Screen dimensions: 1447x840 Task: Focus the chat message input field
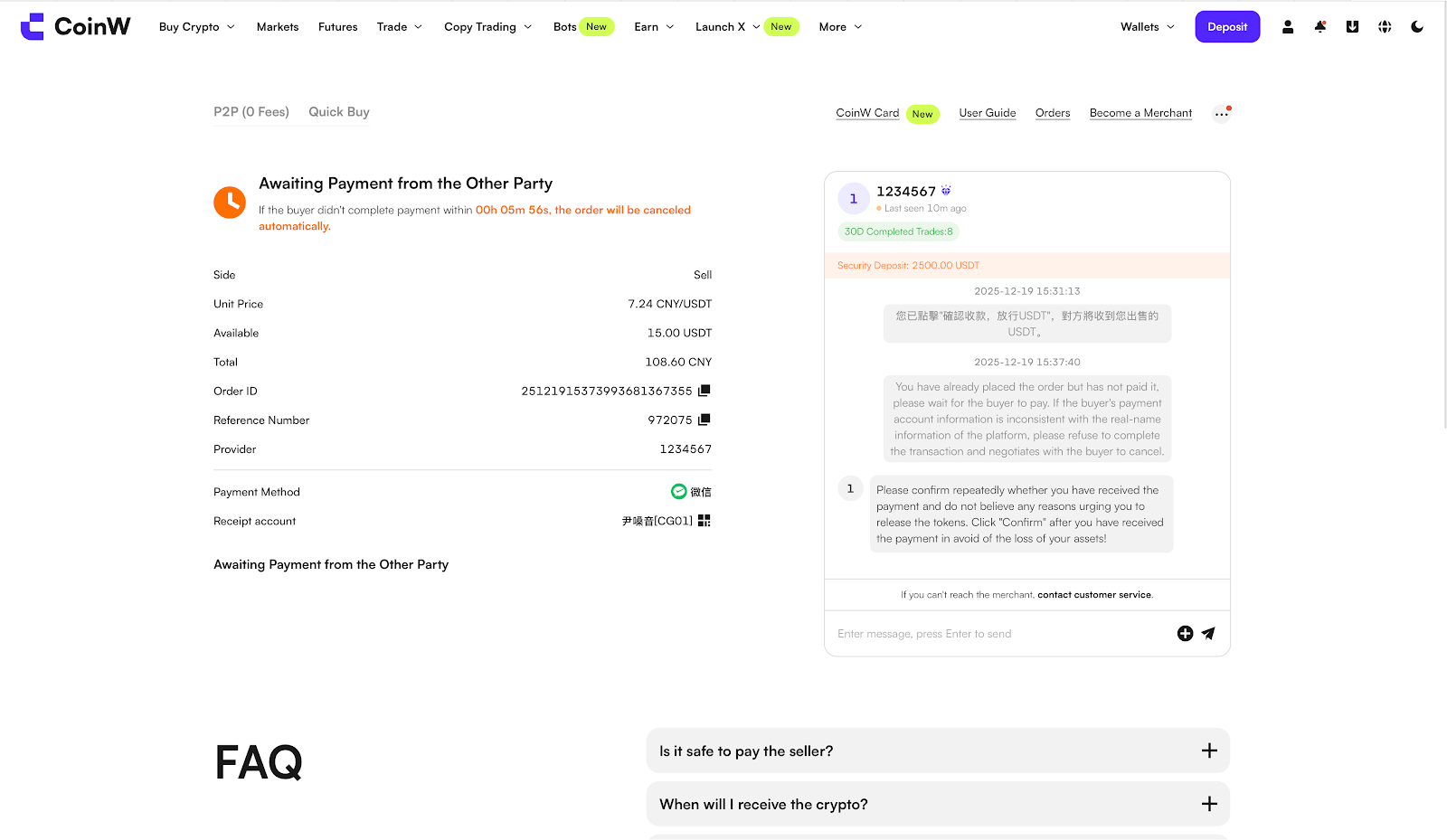click(995, 634)
